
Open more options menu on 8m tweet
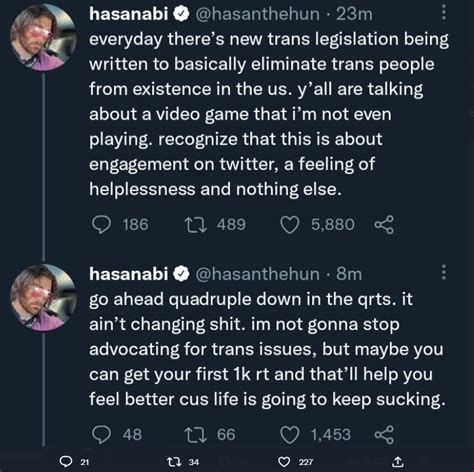click(x=444, y=272)
